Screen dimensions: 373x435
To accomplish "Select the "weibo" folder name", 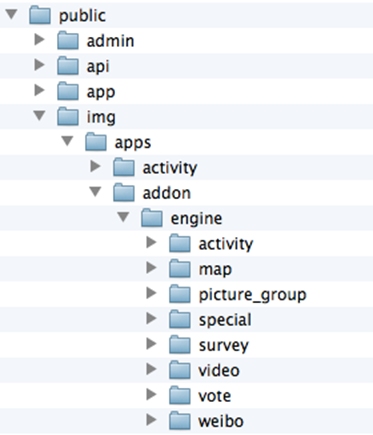I will [x=221, y=421].
